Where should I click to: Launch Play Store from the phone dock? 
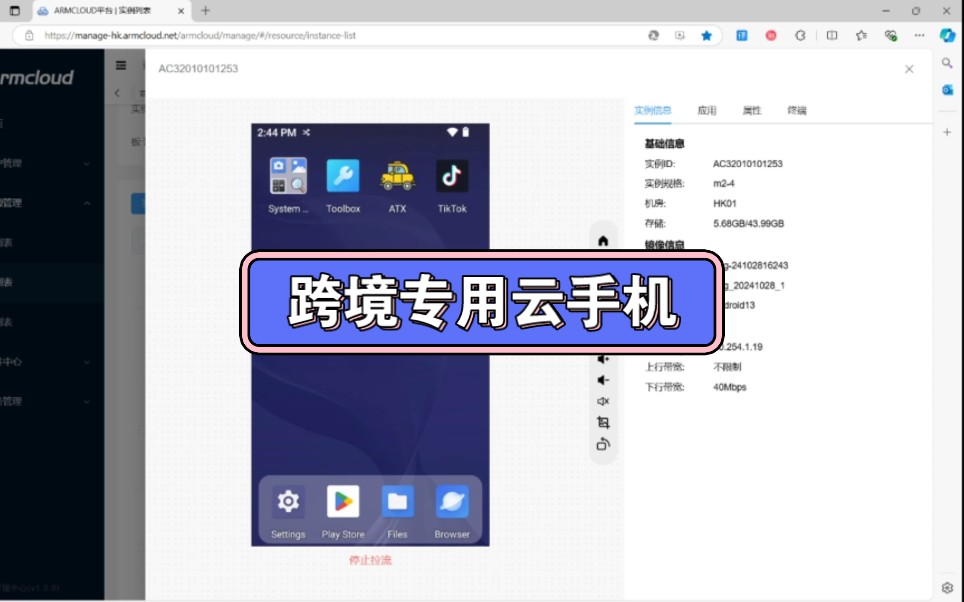(342, 502)
